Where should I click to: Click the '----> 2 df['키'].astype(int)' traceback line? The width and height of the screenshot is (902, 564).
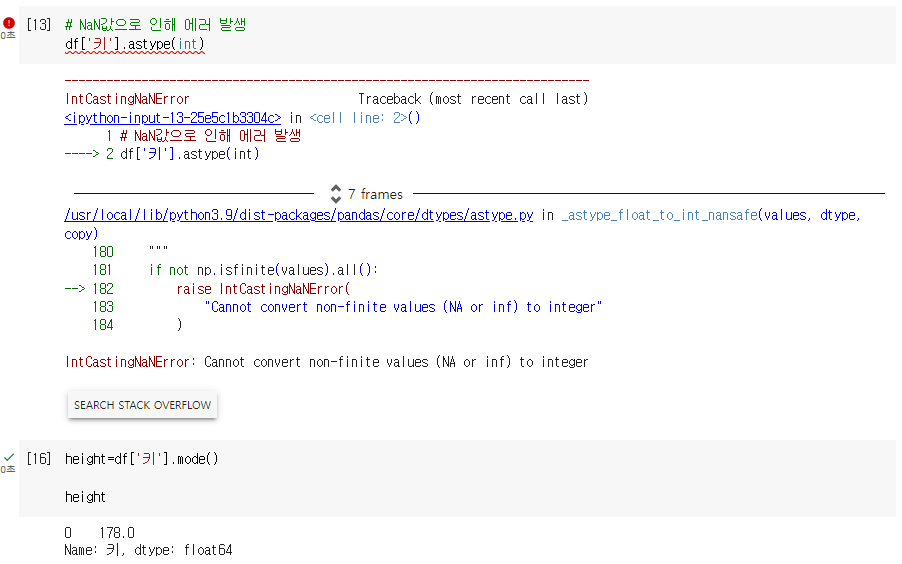(162, 154)
